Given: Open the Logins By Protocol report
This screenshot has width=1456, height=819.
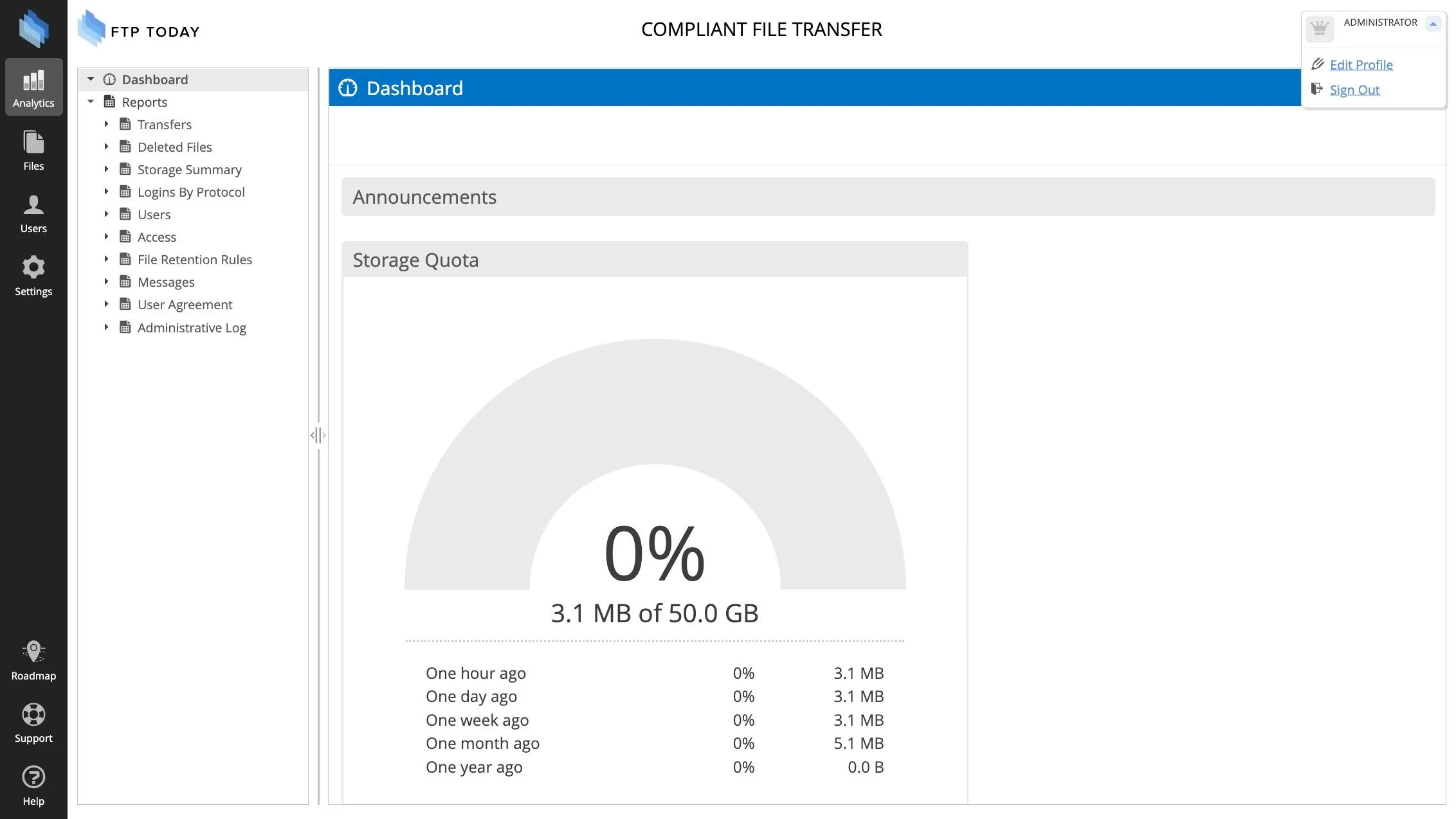Looking at the screenshot, I should click(190, 192).
